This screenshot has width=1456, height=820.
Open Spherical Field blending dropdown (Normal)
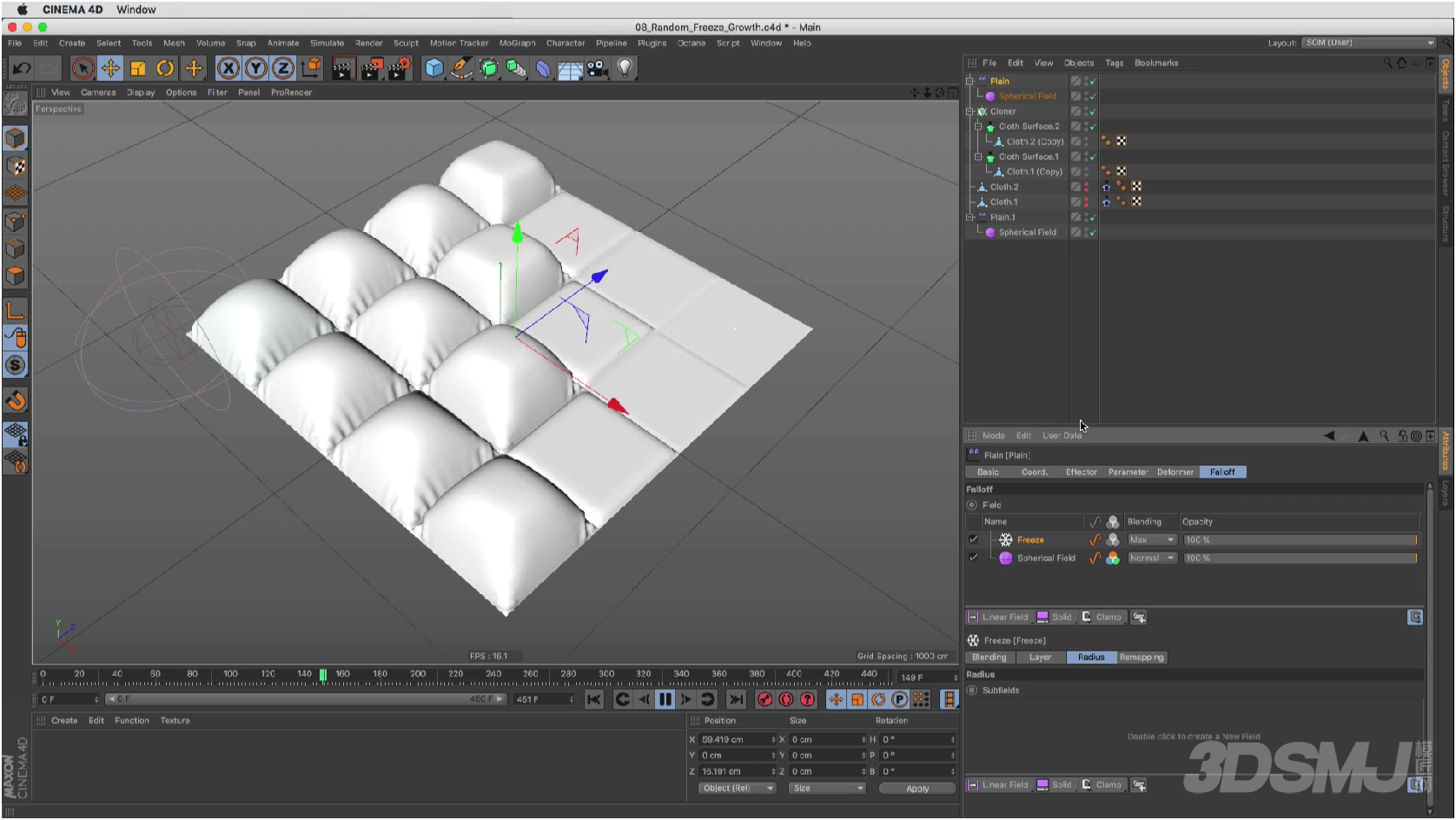click(1151, 558)
